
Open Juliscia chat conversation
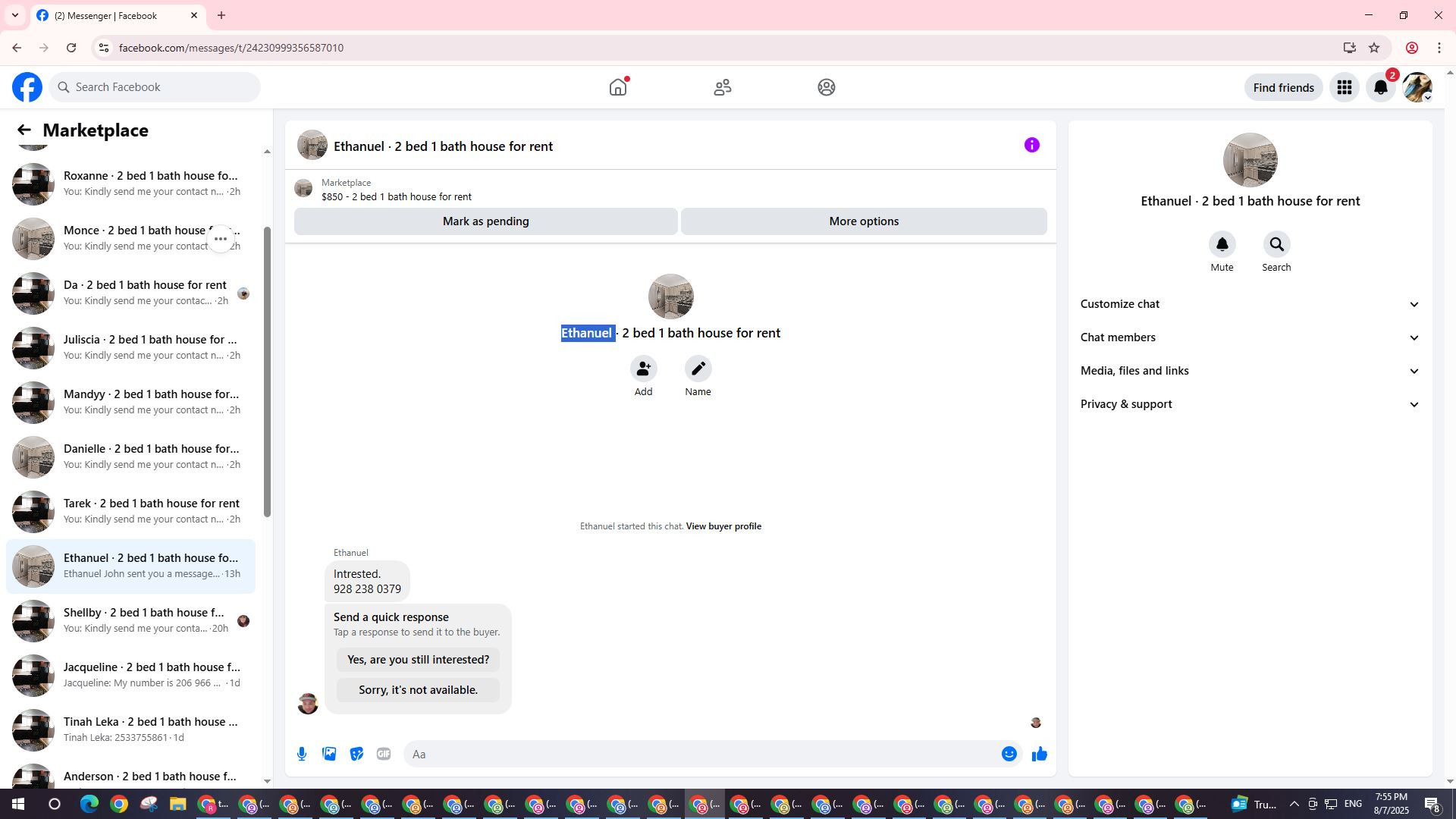(x=130, y=347)
